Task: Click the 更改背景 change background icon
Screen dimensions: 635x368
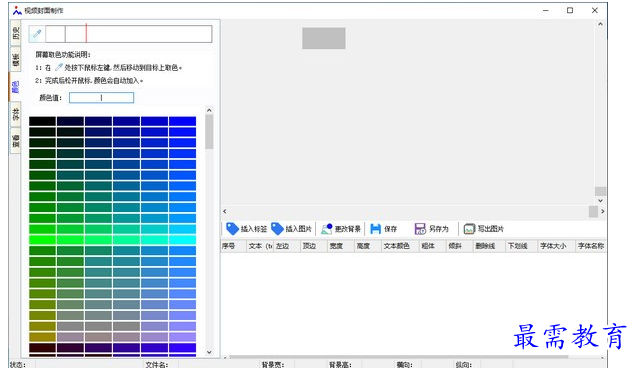Action: pos(327,229)
